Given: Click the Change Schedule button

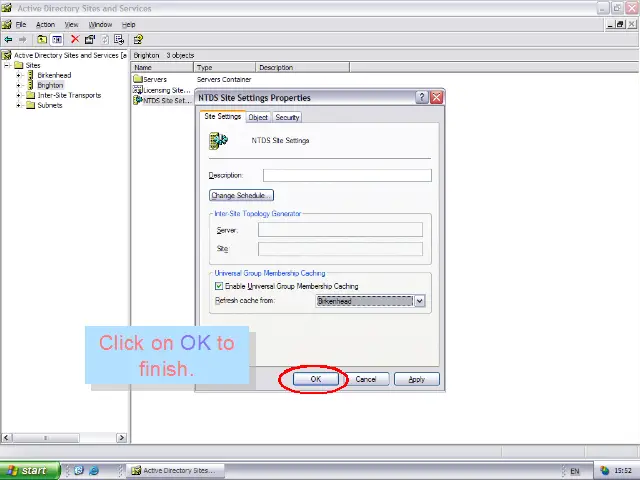Looking at the screenshot, I should [241, 196].
